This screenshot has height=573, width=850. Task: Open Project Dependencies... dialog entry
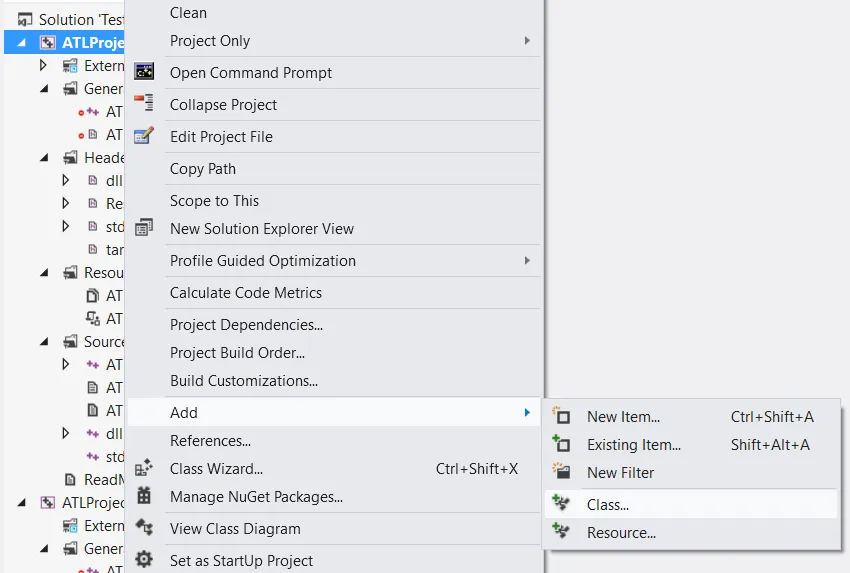point(246,324)
